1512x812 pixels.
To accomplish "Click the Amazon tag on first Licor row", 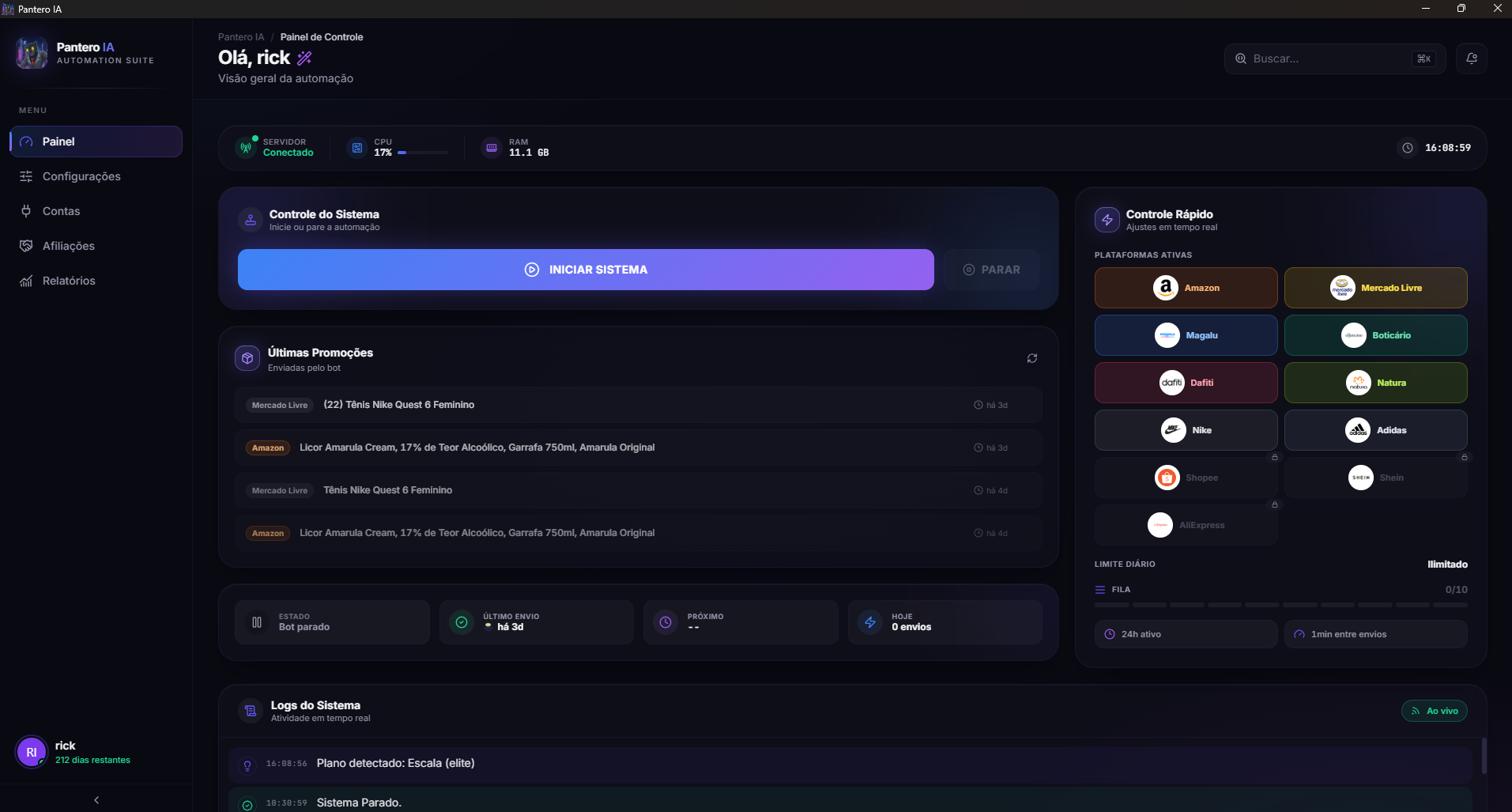I will tap(268, 448).
